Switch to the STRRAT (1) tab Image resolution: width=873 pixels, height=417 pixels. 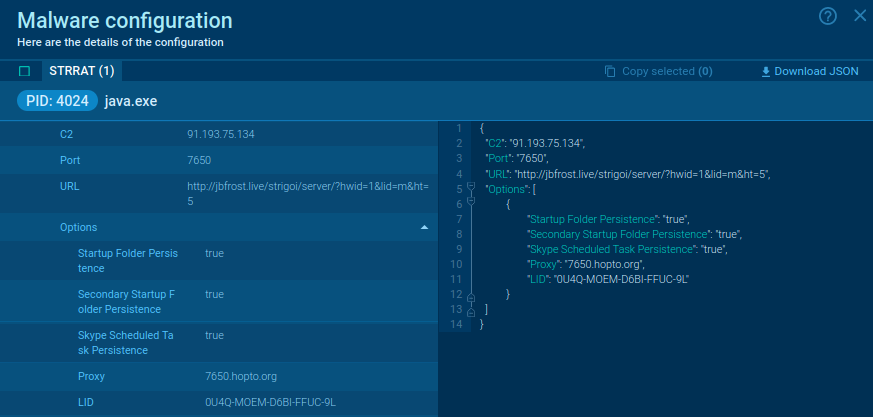(82, 71)
